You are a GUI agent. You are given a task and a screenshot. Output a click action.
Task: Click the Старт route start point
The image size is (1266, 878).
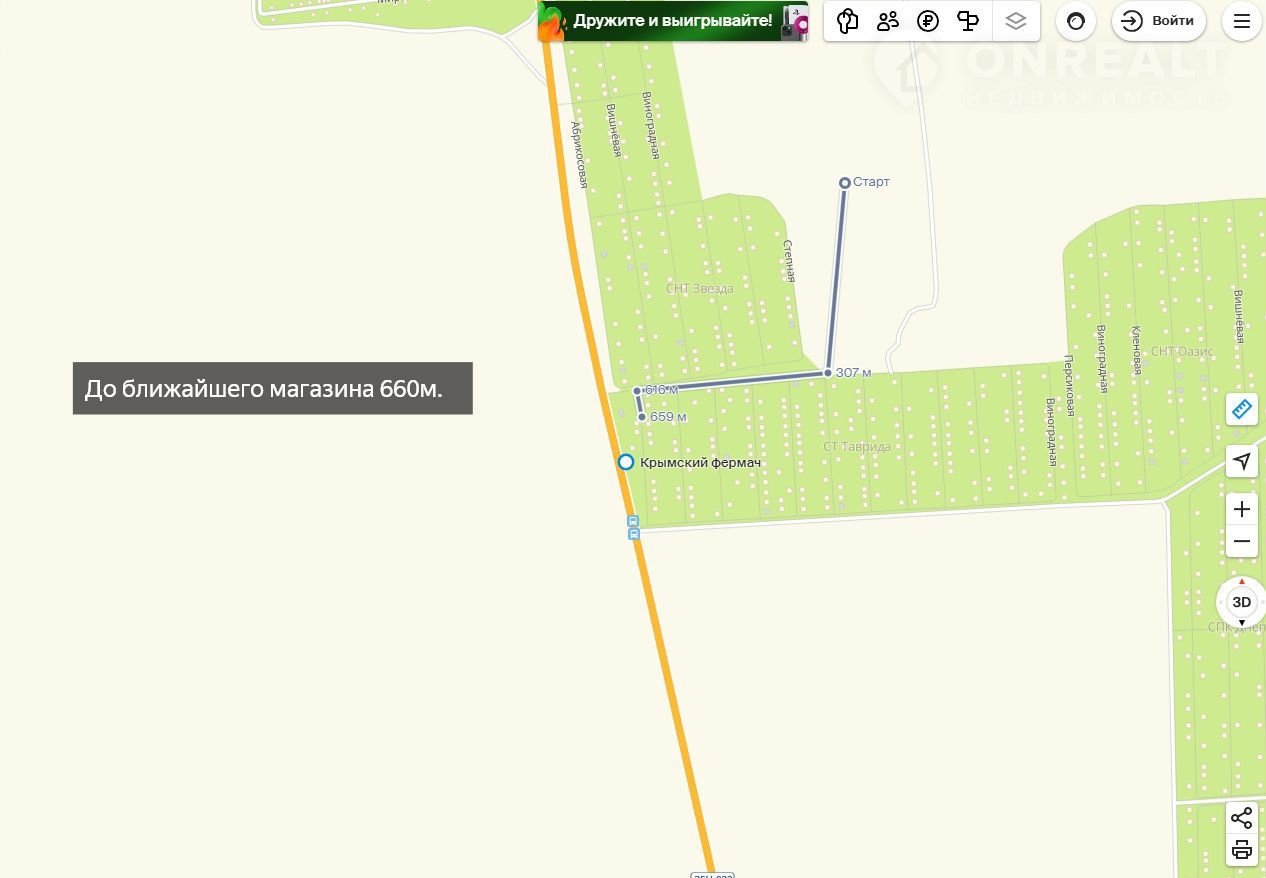point(845,183)
